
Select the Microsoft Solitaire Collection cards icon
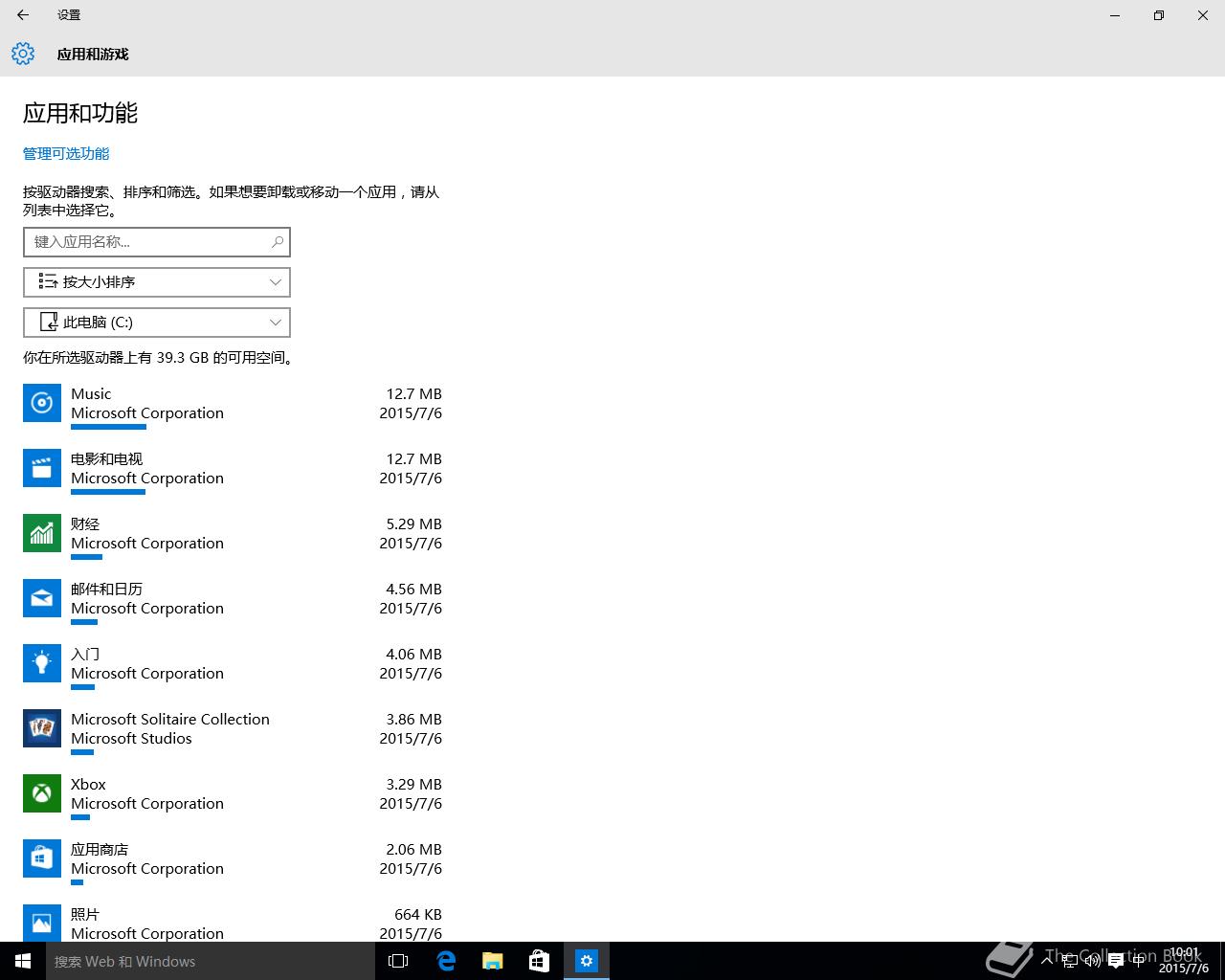pyautogui.click(x=42, y=728)
